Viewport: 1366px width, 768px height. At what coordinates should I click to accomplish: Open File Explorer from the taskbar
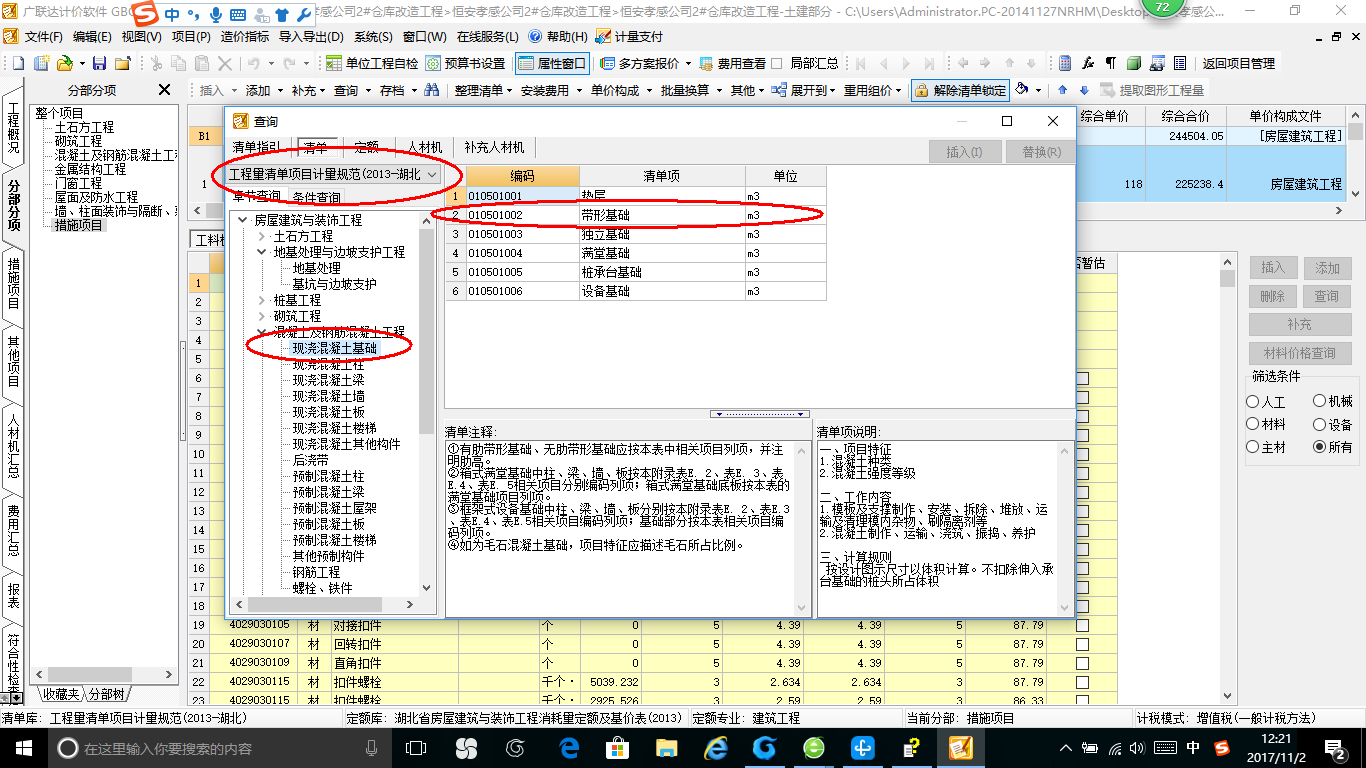click(x=667, y=748)
